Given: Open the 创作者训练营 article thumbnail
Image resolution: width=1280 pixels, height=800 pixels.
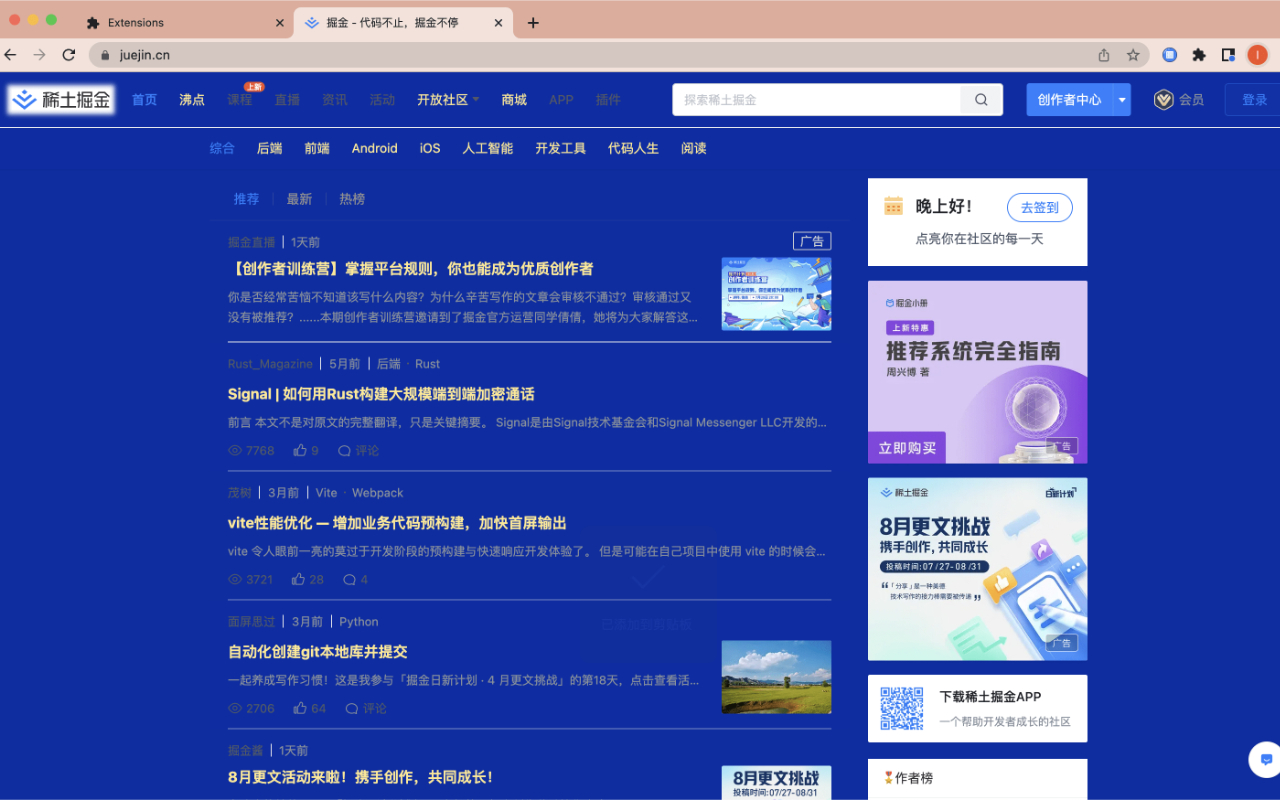Looking at the screenshot, I should [x=776, y=294].
